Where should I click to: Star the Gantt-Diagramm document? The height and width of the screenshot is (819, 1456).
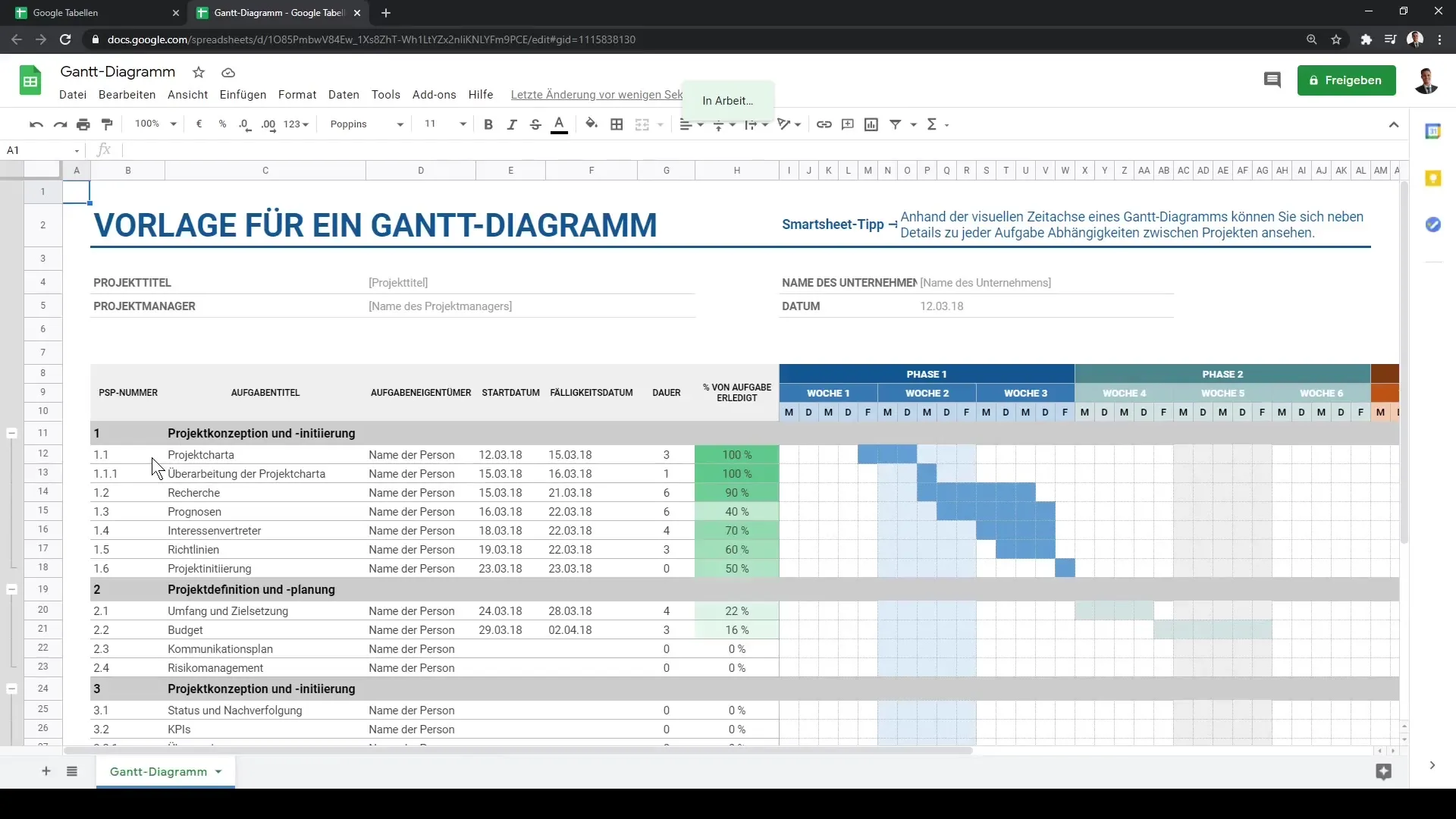point(199,73)
